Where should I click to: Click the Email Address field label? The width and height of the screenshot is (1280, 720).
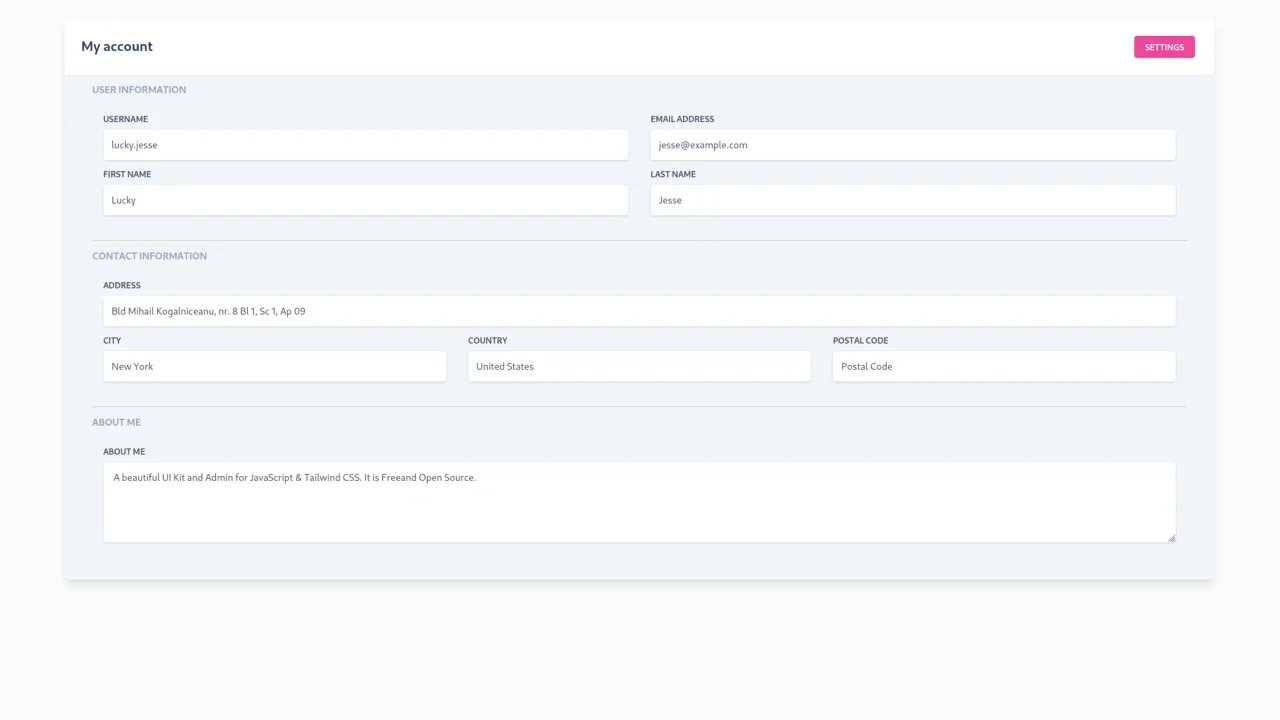click(682, 119)
